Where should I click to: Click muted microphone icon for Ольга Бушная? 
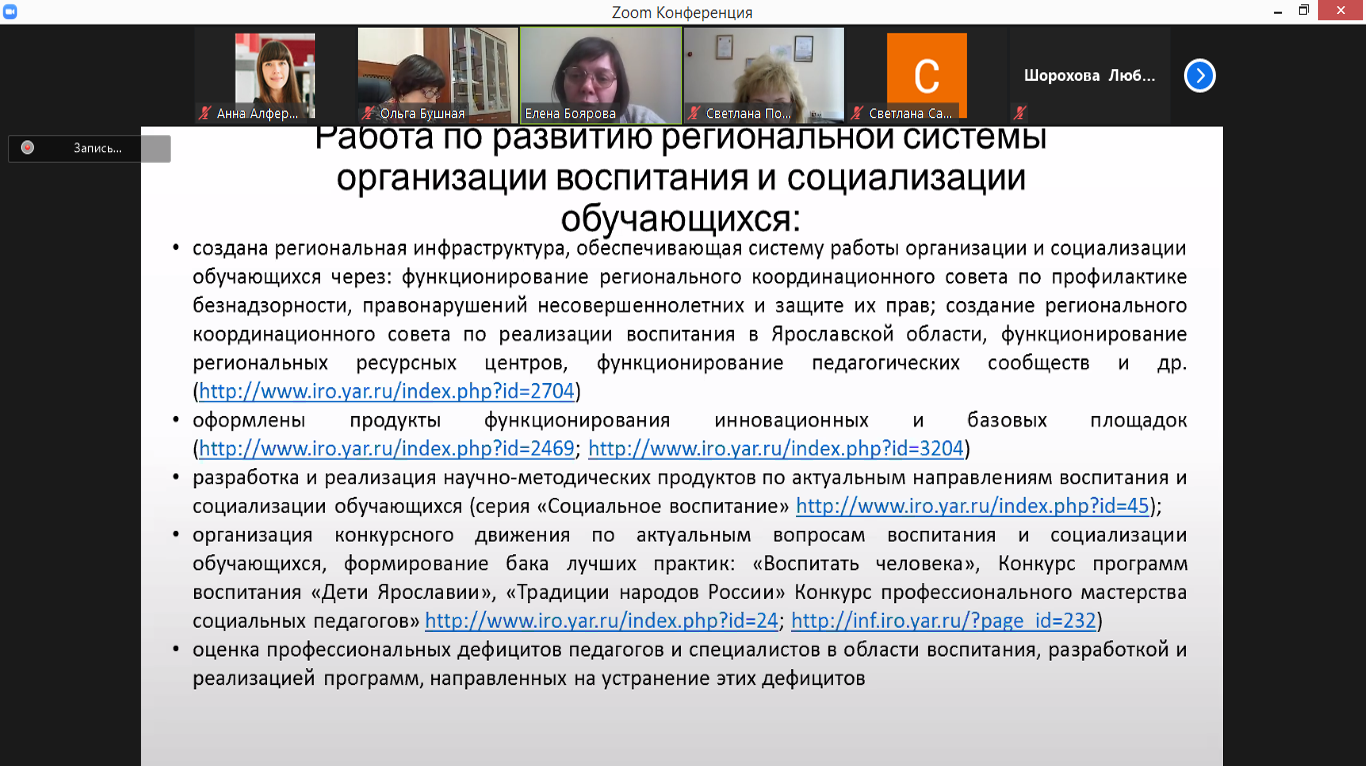click(369, 114)
